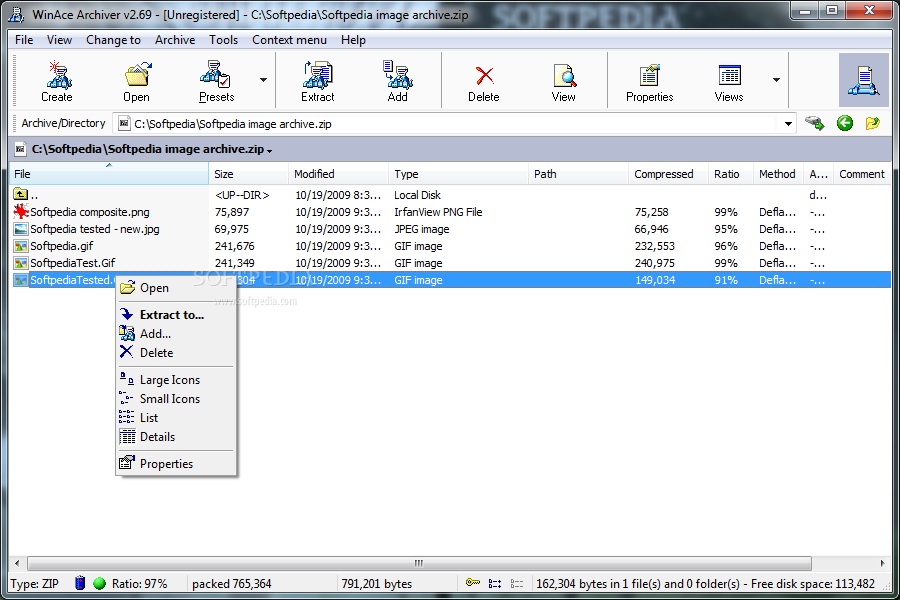
Task: Open the Context menu menu item
Action: pos(289,40)
